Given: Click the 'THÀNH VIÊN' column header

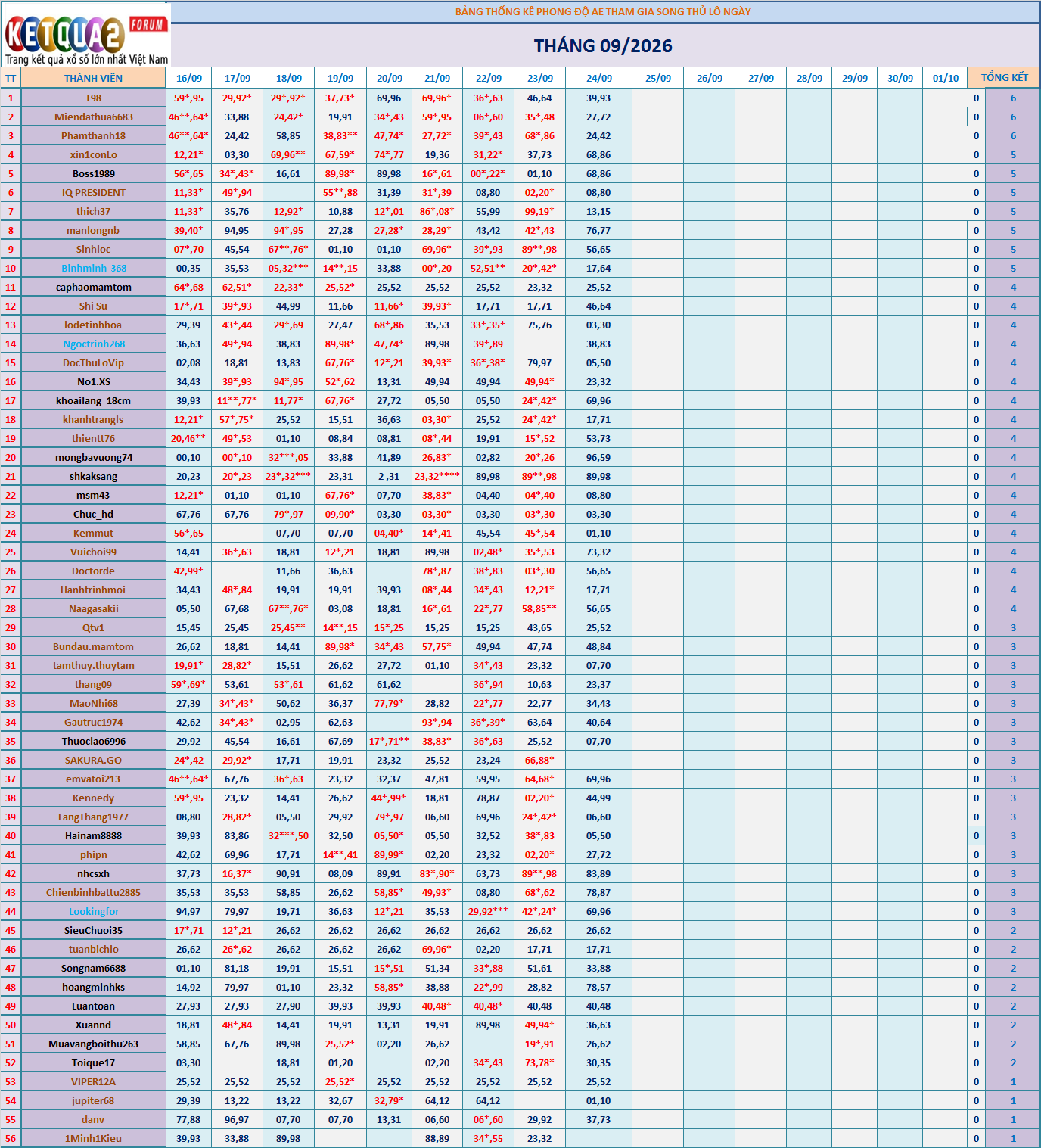Looking at the screenshot, I should point(93,78).
